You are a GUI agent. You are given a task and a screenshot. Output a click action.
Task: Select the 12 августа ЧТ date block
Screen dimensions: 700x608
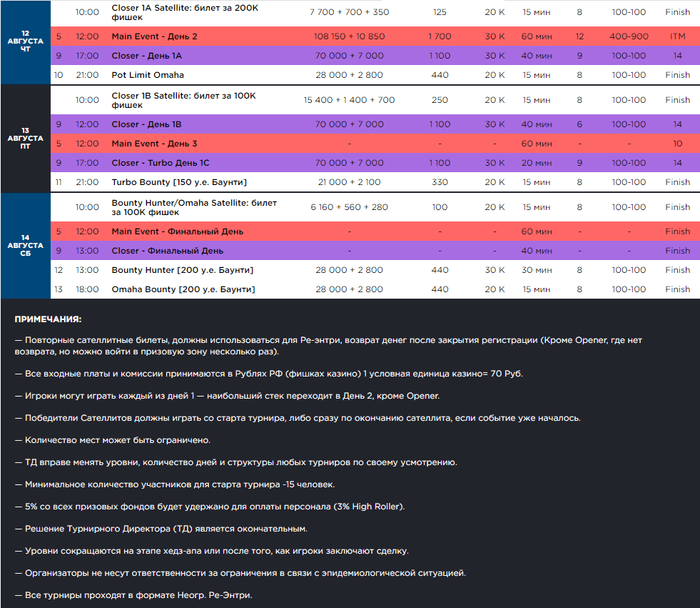(x=24, y=42)
